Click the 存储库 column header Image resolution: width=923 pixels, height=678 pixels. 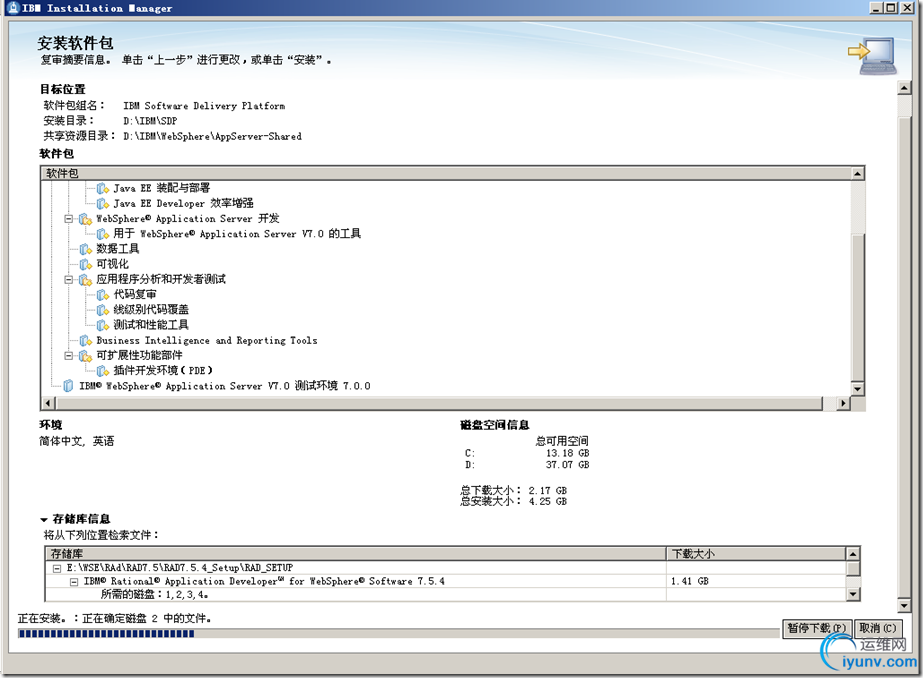click(x=356, y=554)
